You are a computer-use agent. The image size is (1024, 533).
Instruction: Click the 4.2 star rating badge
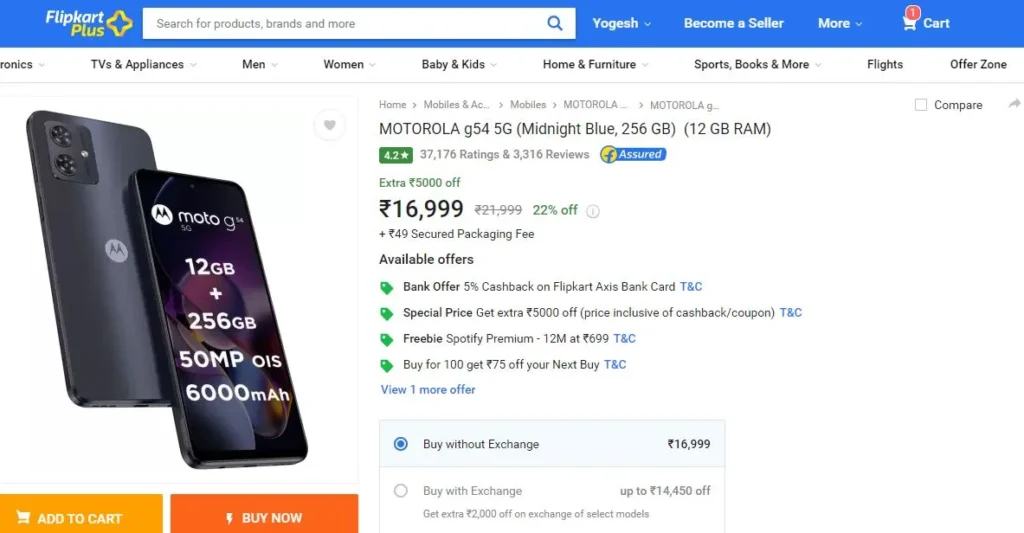point(396,155)
